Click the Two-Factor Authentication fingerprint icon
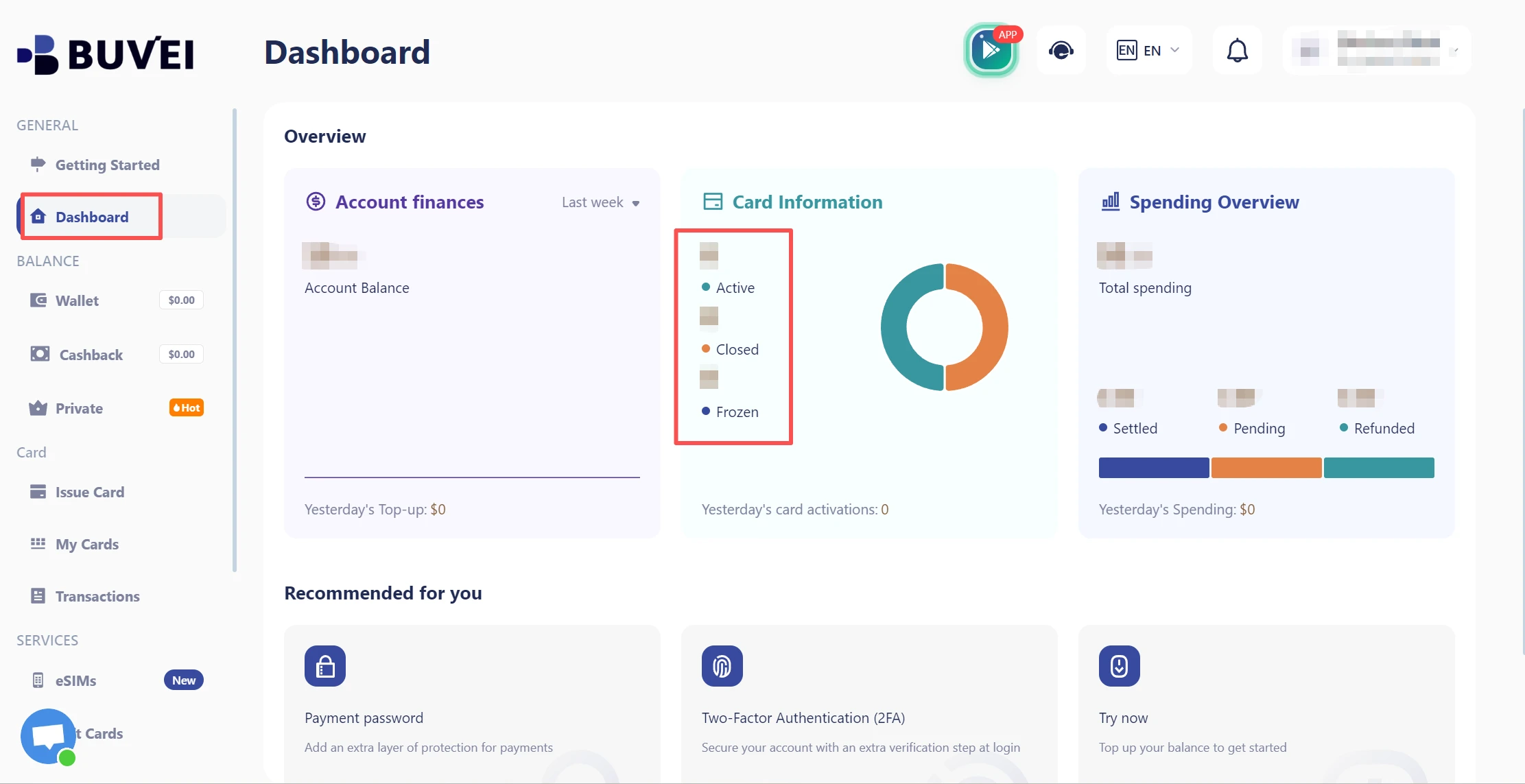The height and width of the screenshot is (784, 1525). (x=722, y=666)
